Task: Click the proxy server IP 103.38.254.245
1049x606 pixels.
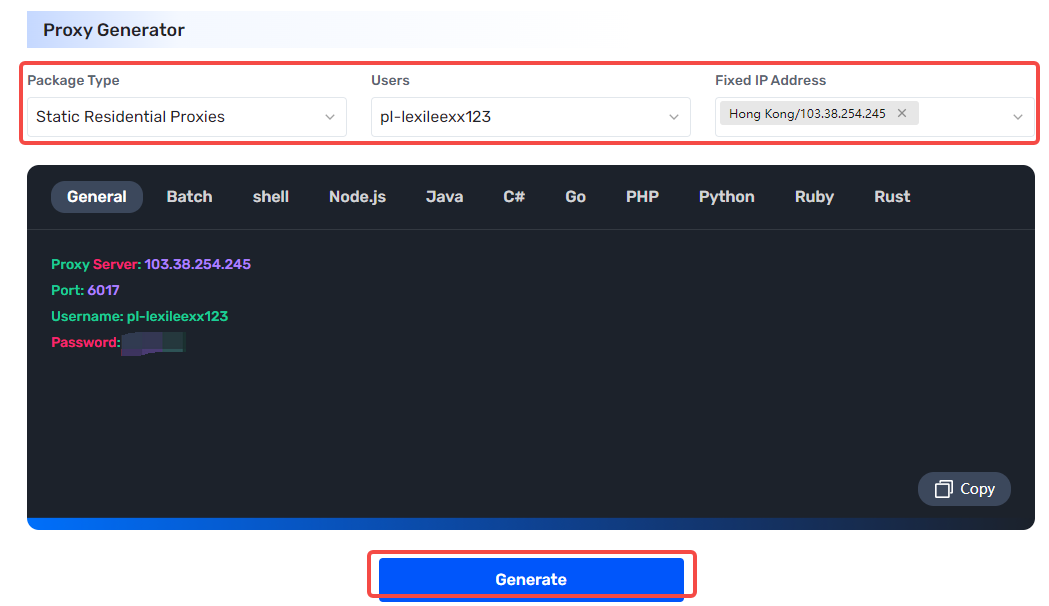Action: pyautogui.click(x=197, y=264)
